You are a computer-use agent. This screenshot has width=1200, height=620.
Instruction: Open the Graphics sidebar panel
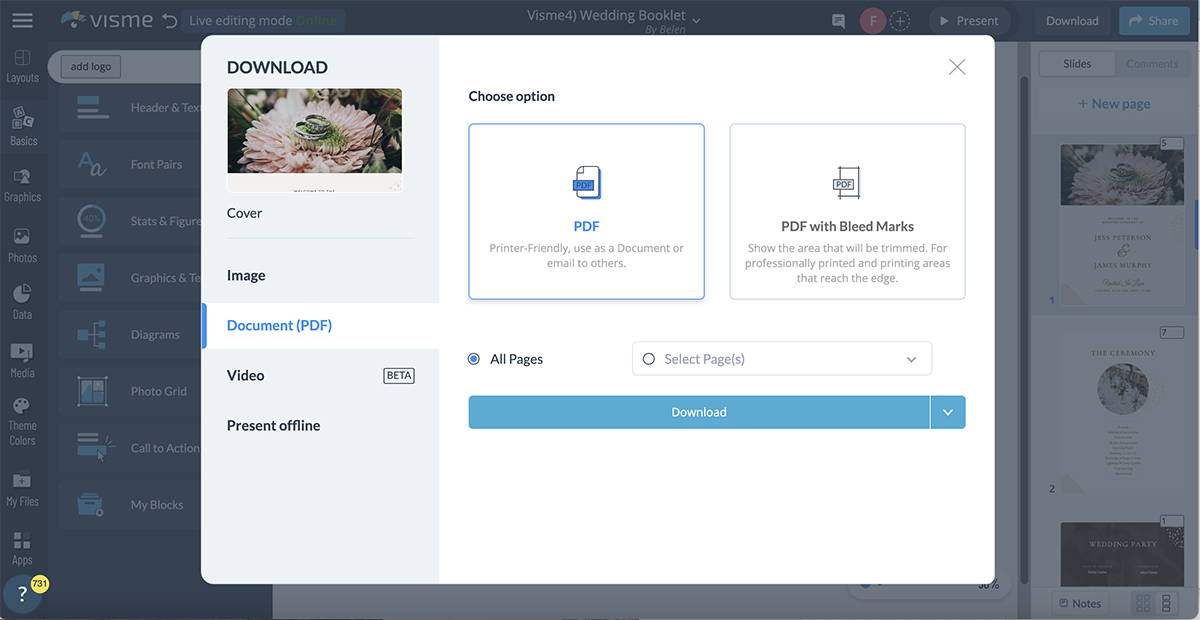point(22,185)
